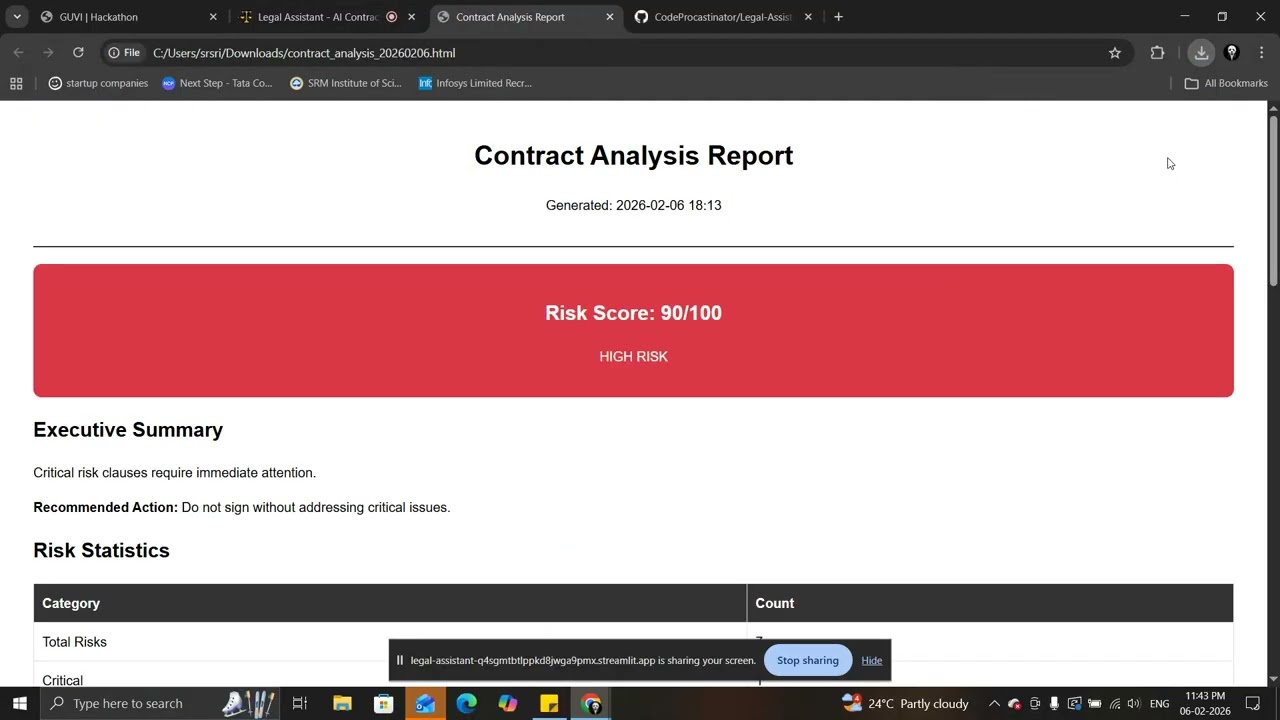Open the volume control tray icon
This screenshot has height=720, width=1280.
(1133, 703)
